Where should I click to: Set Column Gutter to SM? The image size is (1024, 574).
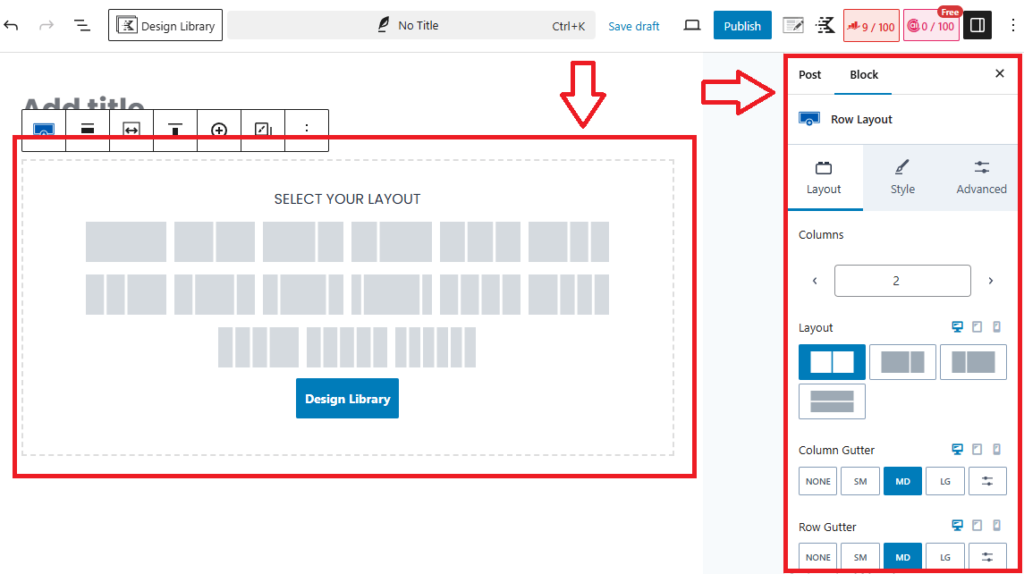point(860,481)
